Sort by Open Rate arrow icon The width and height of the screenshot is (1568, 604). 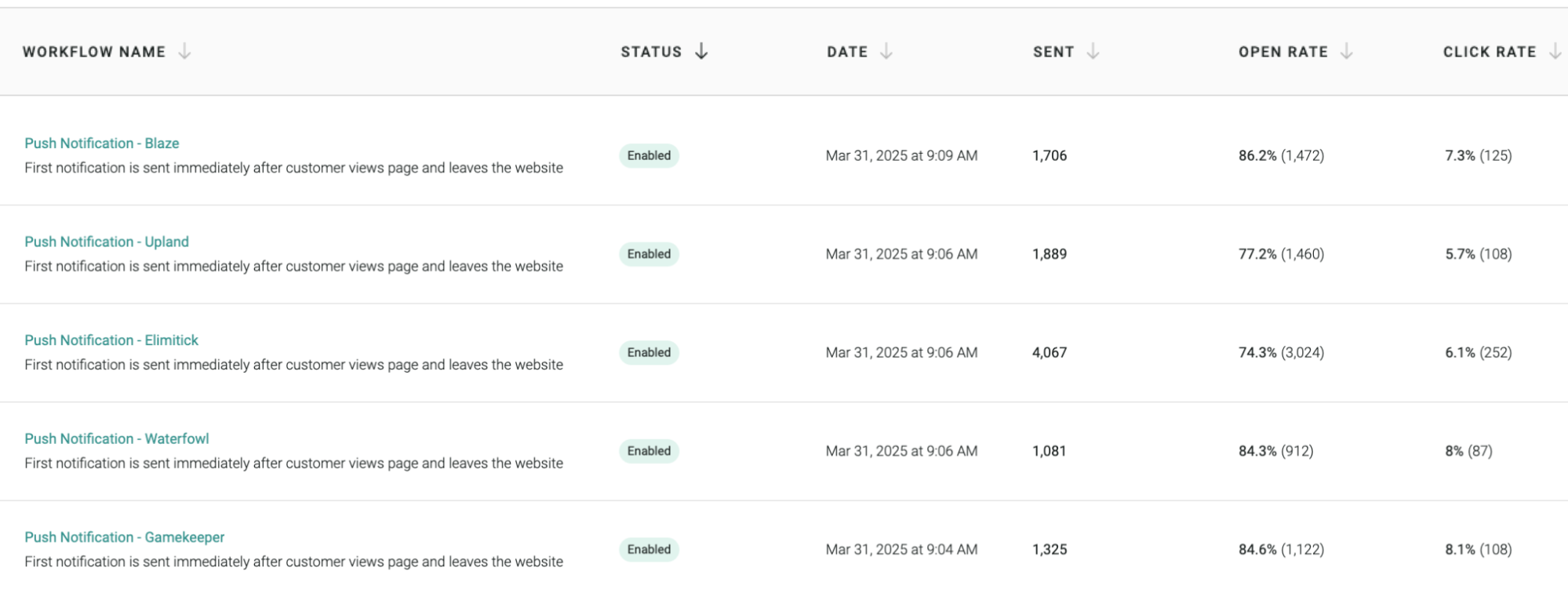(x=1347, y=52)
